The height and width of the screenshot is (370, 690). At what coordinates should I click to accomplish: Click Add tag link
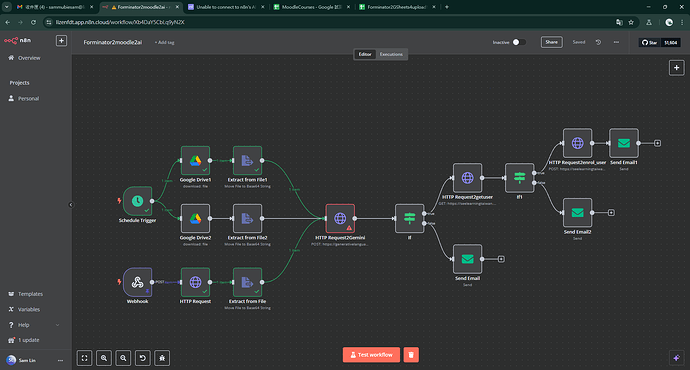click(x=165, y=42)
